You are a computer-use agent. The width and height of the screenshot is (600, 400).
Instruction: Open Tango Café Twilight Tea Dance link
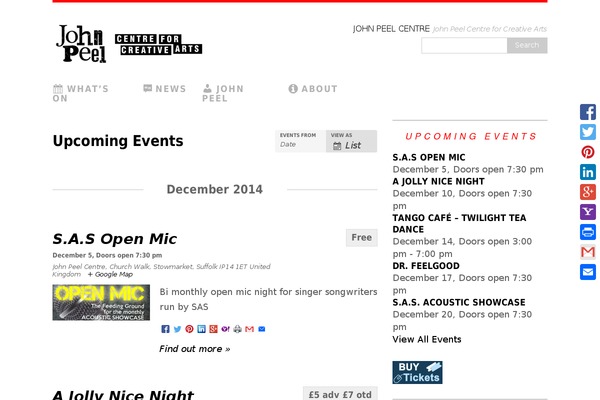click(459, 224)
